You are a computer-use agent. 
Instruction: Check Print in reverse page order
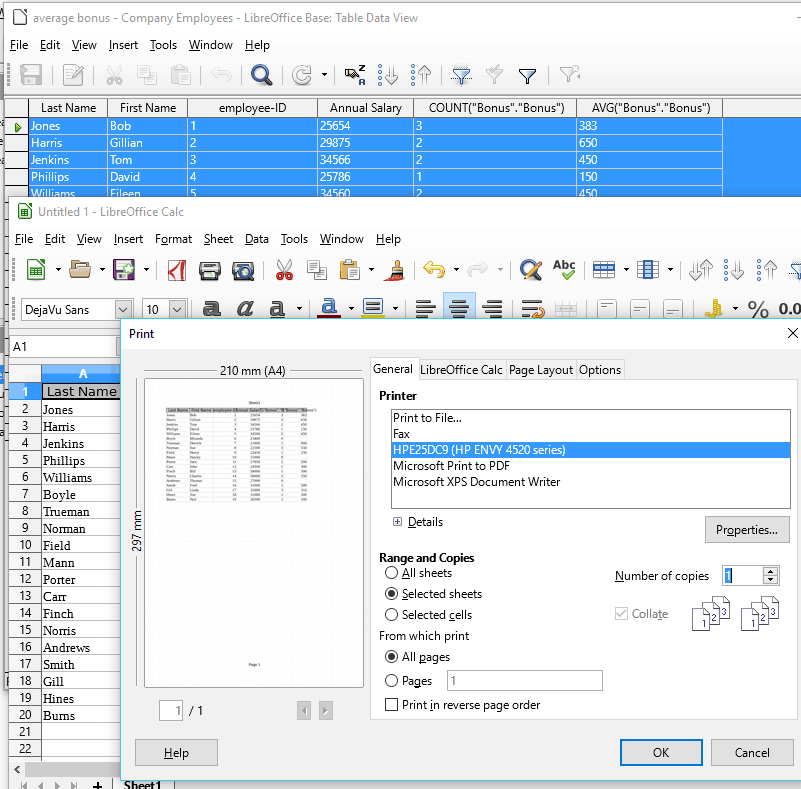click(391, 705)
